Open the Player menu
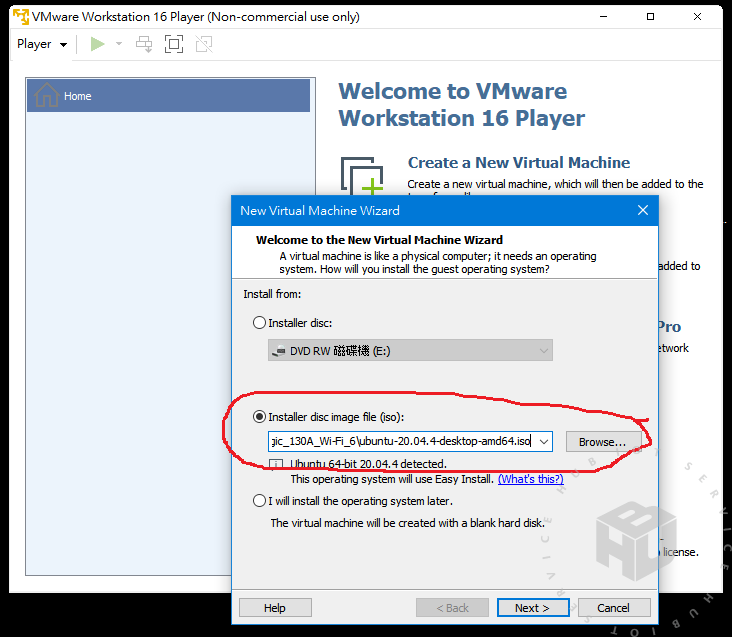The image size is (732, 637). tap(42, 44)
